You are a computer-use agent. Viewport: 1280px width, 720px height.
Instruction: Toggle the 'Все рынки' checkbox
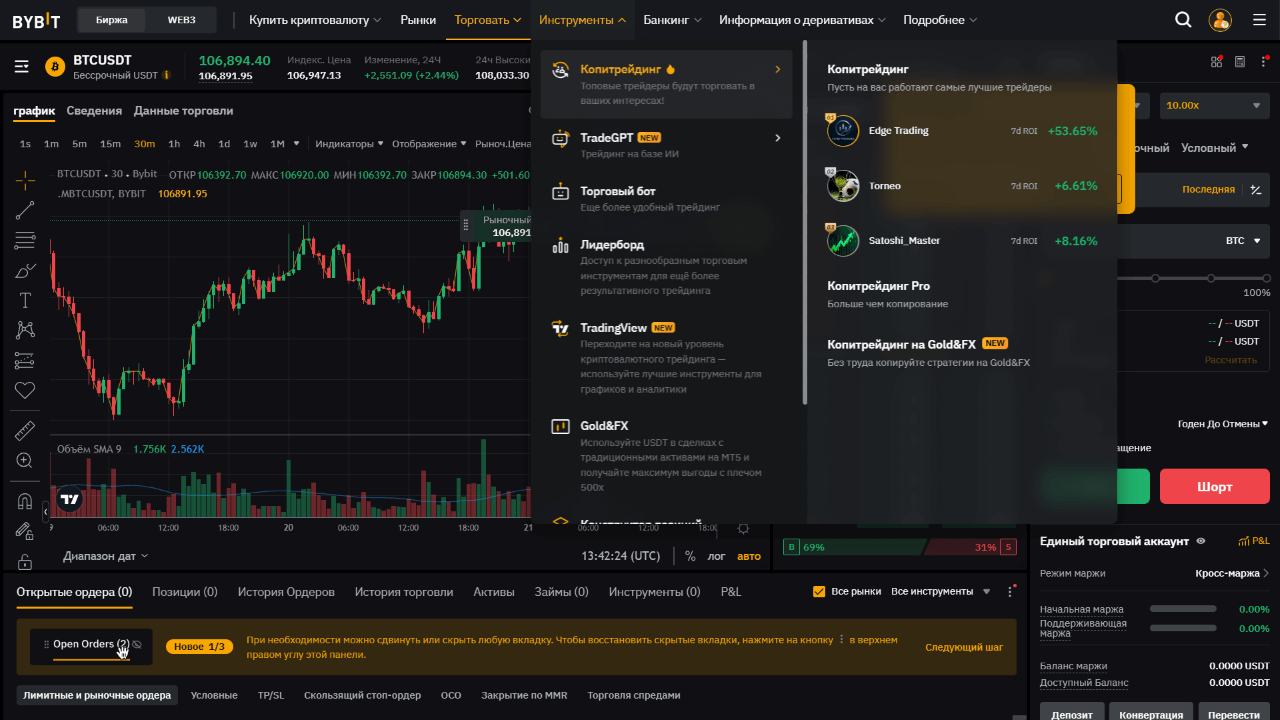point(819,591)
